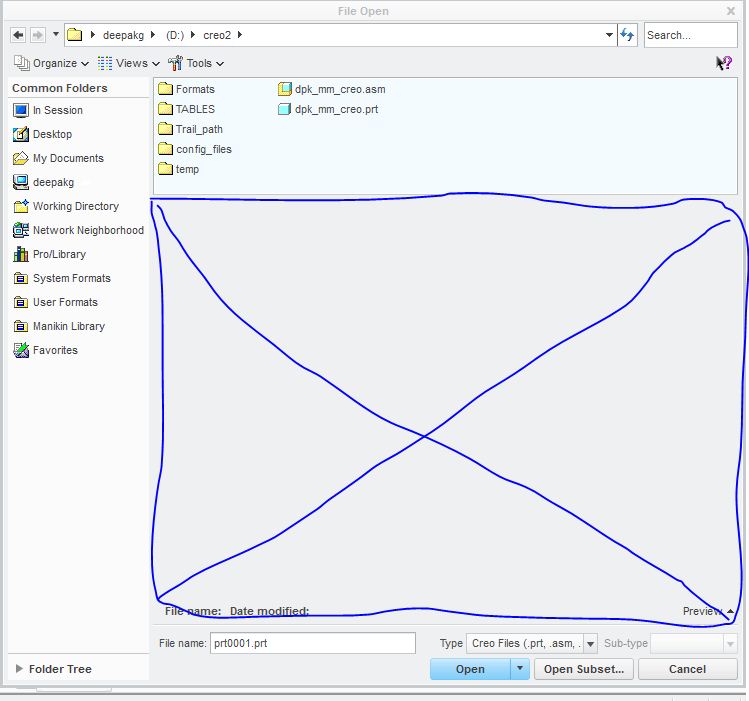Expand the arrow after (D:) in path
Viewport: 749px width, 701px height.
point(193,35)
